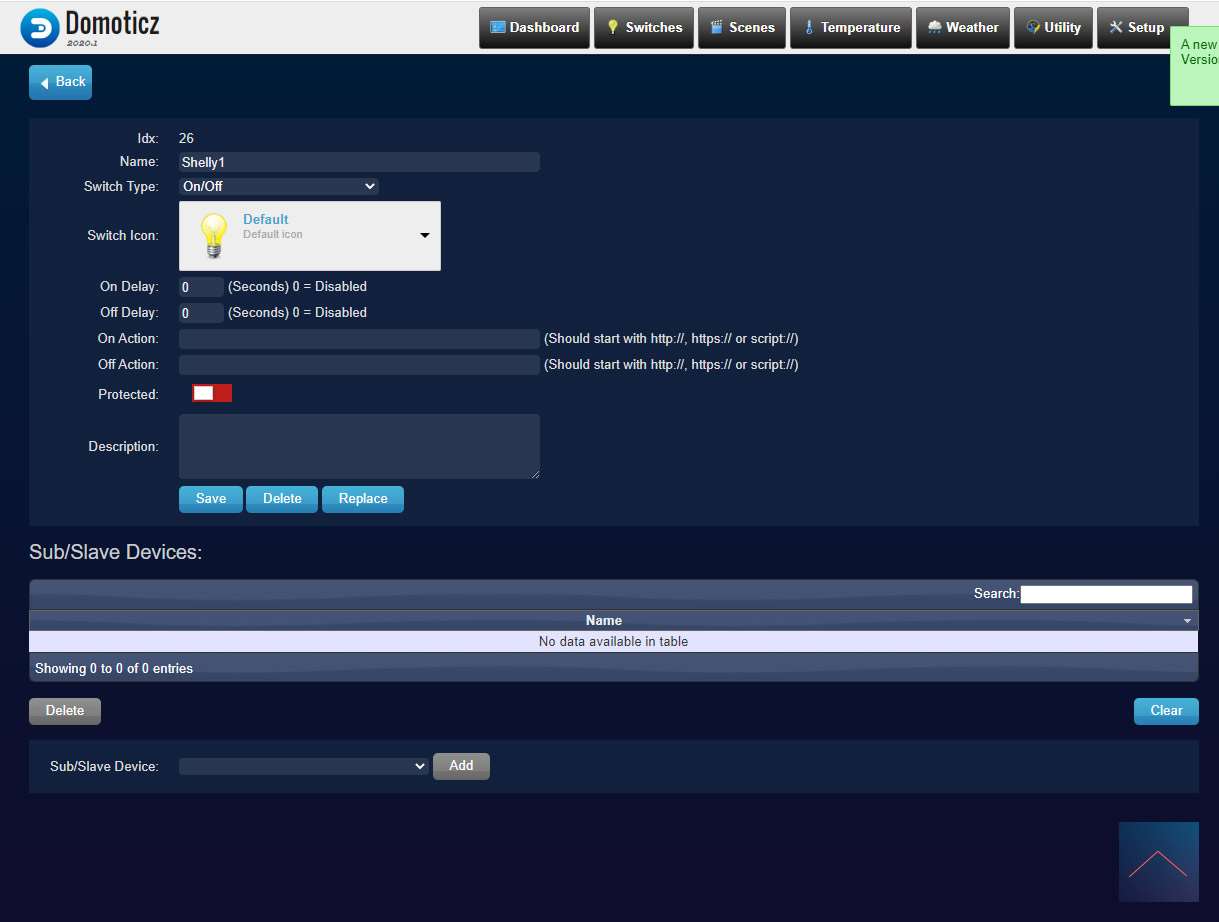
Task: Open Weather via cloud icon
Action: pos(934,28)
